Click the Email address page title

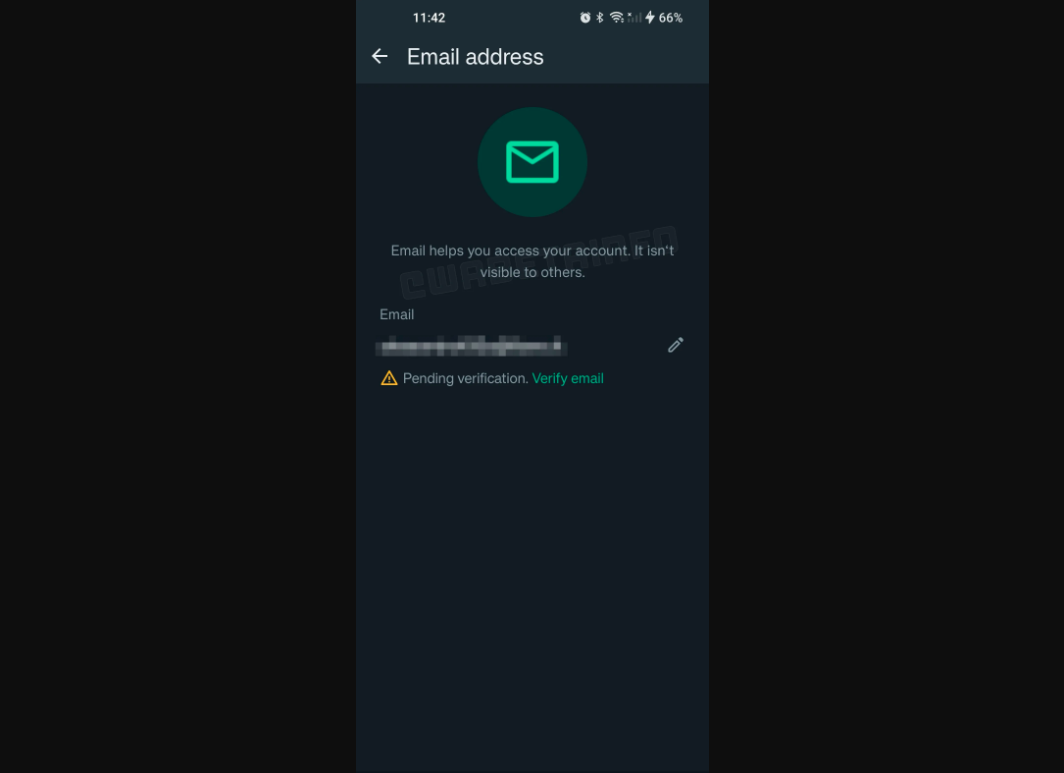pyautogui.click(x=475, y=57)
